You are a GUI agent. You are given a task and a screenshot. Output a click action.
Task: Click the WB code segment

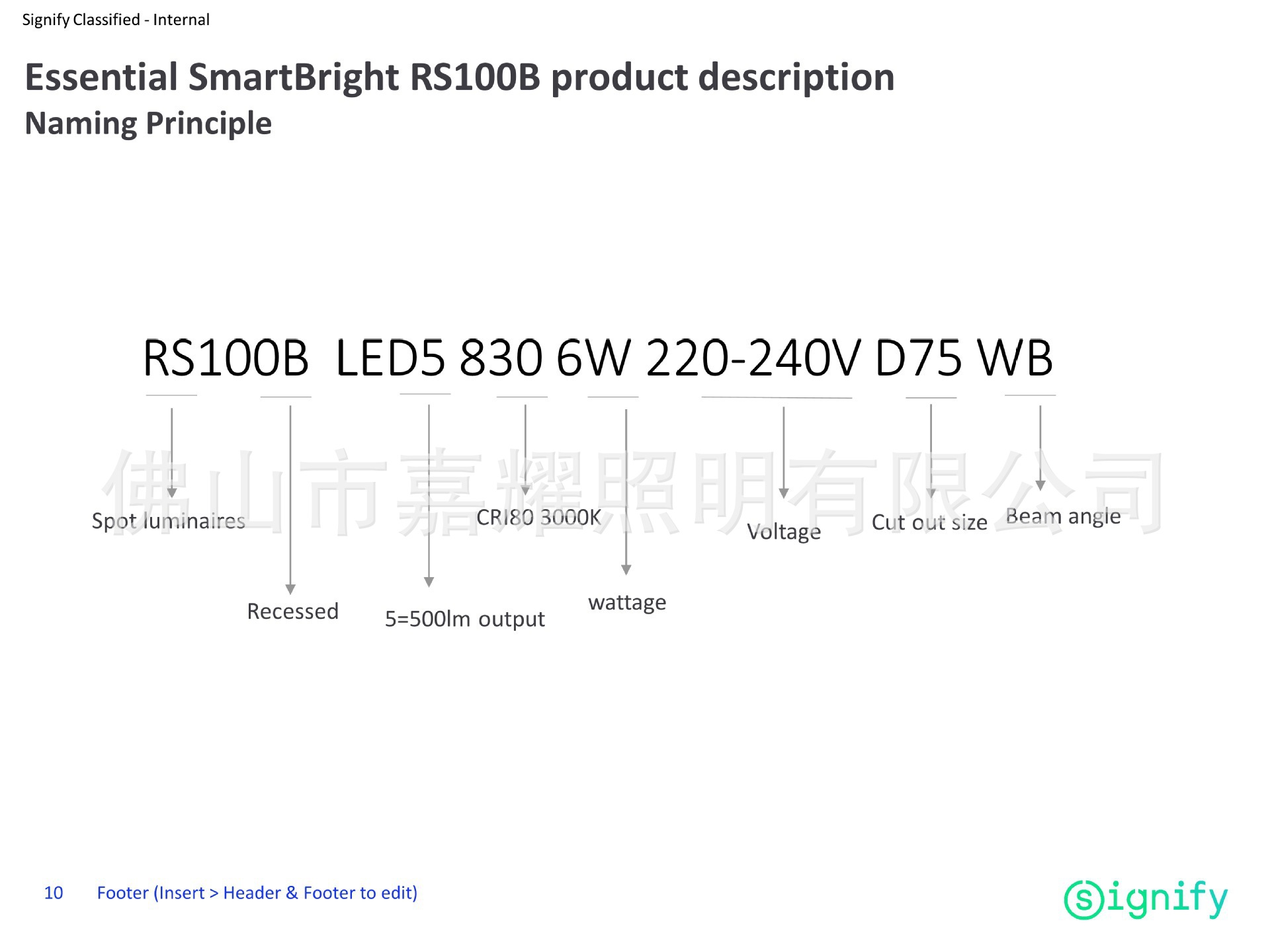(1015, 358)
